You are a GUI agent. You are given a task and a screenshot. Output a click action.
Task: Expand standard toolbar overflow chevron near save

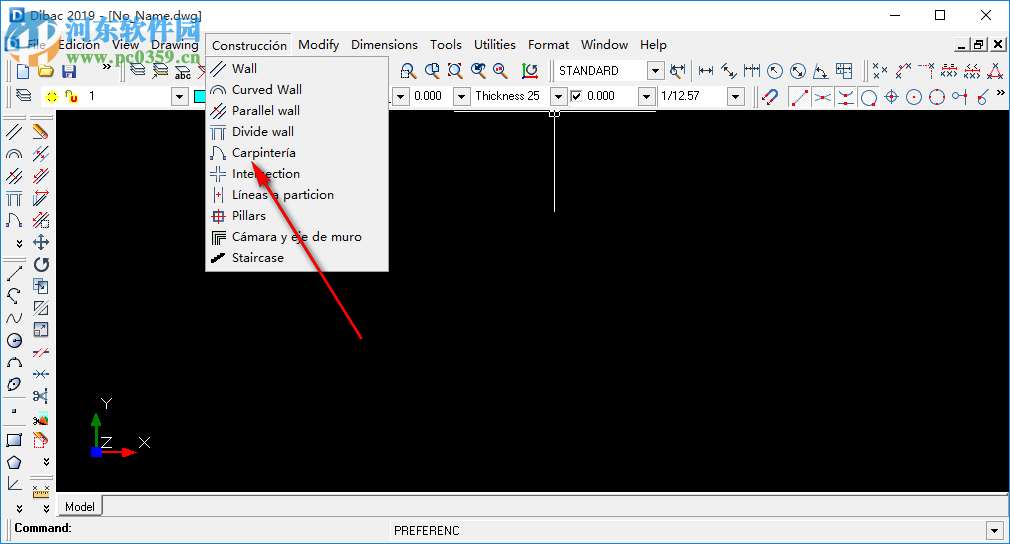(x=106, y=66)
